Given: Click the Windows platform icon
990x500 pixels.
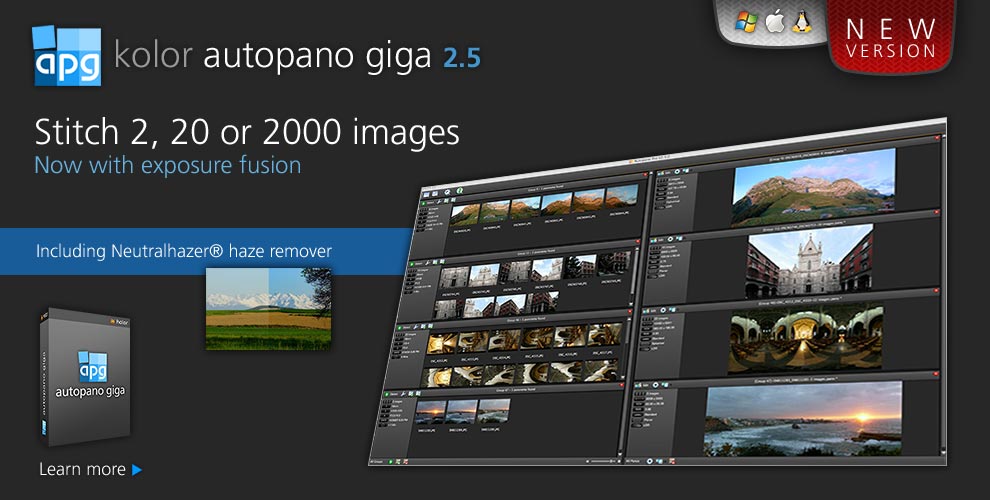Looking at the screenshot, I should coord(746,23).
